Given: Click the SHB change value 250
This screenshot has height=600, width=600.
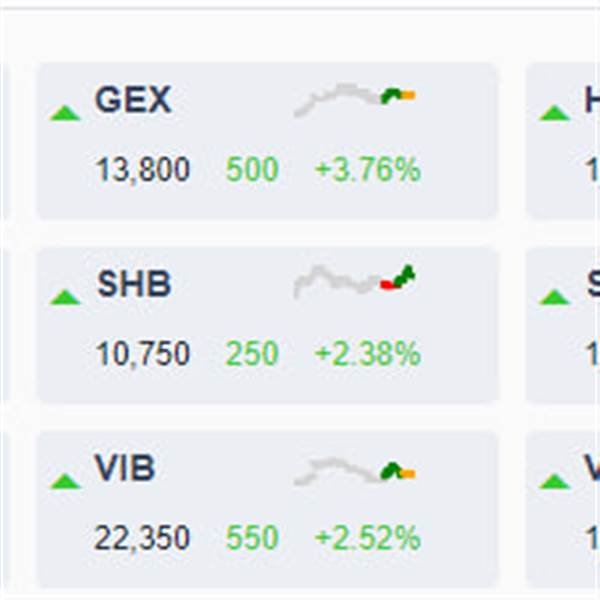Looking at the screenshot, I should [x=252, y=353].
